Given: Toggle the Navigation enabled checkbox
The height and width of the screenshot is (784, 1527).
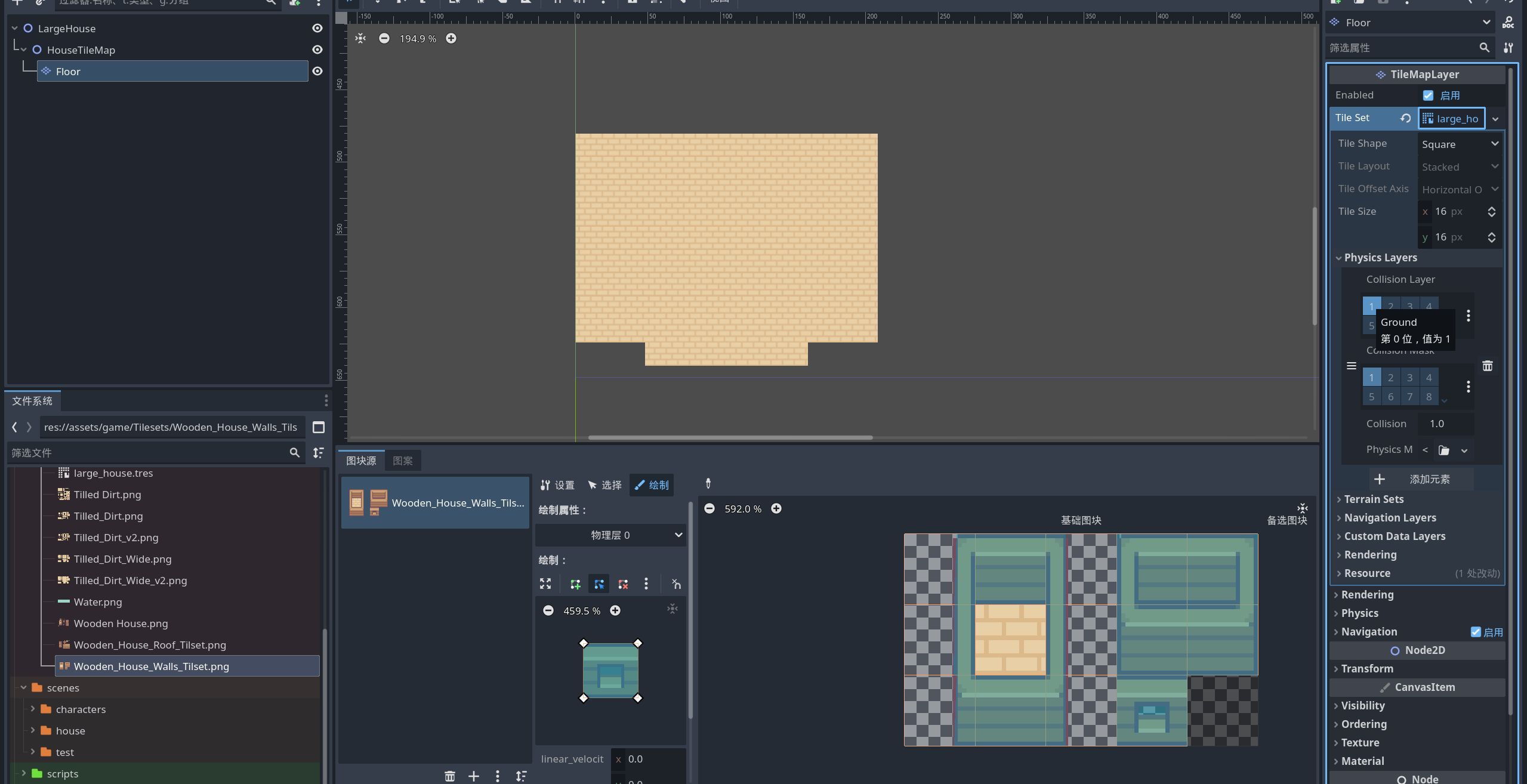Looking at the screenshot, I should click(1475, 632).
